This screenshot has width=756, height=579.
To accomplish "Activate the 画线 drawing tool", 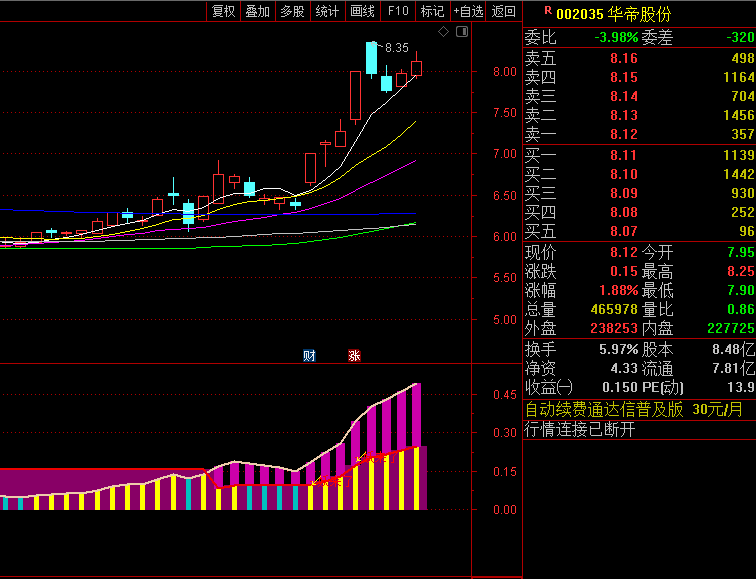I will (362, 11).
